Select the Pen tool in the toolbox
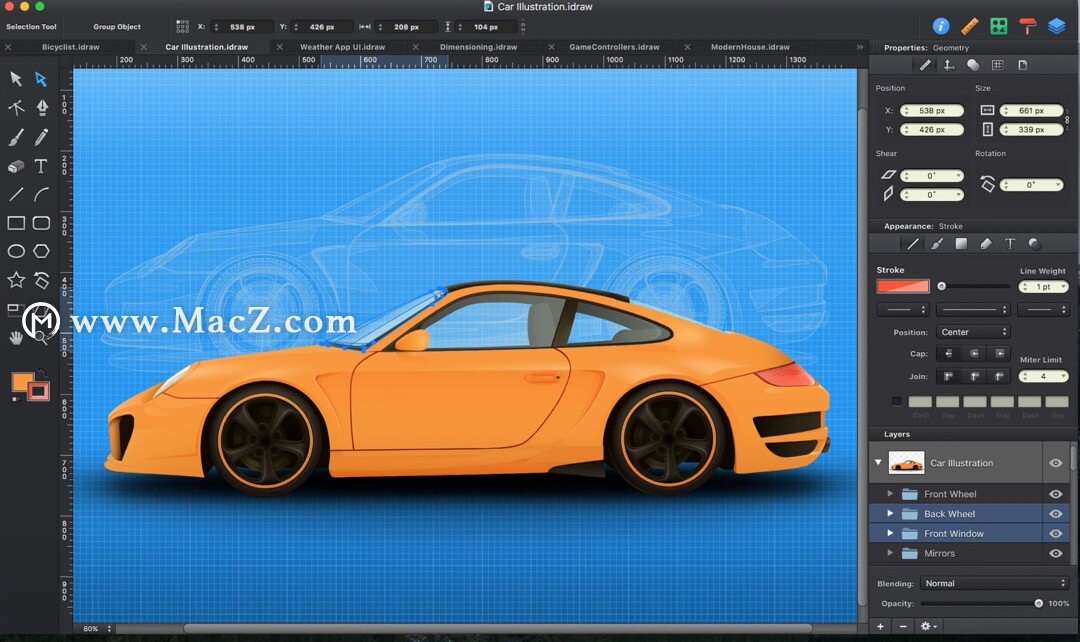The image size is (1080, 642). pyautogui.click(x=42, y=107)
